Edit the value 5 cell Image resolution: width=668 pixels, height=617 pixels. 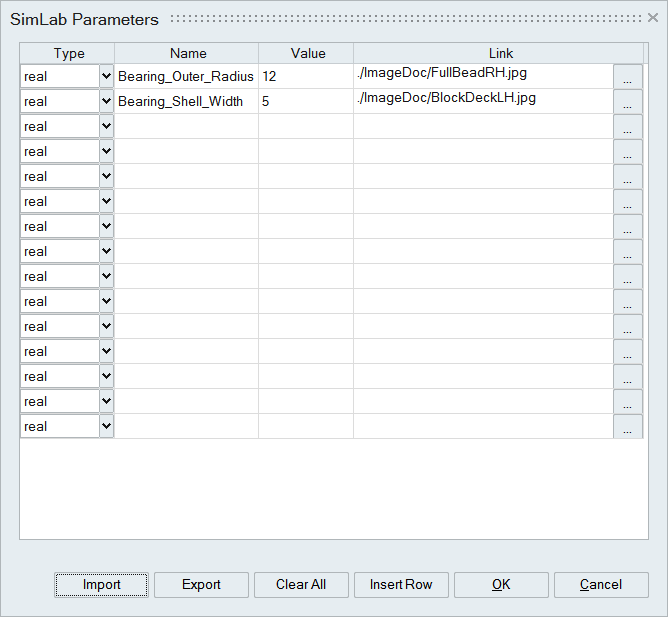click(x=305, y=102)
